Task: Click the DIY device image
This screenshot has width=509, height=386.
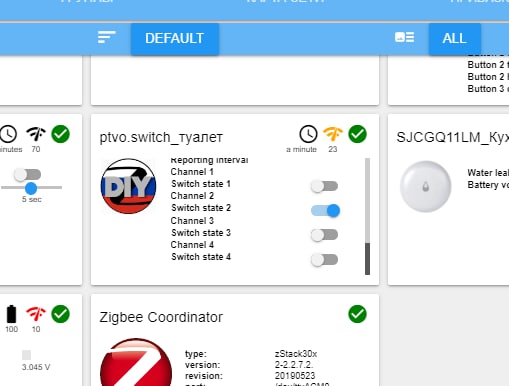Action: coord(128,186)
